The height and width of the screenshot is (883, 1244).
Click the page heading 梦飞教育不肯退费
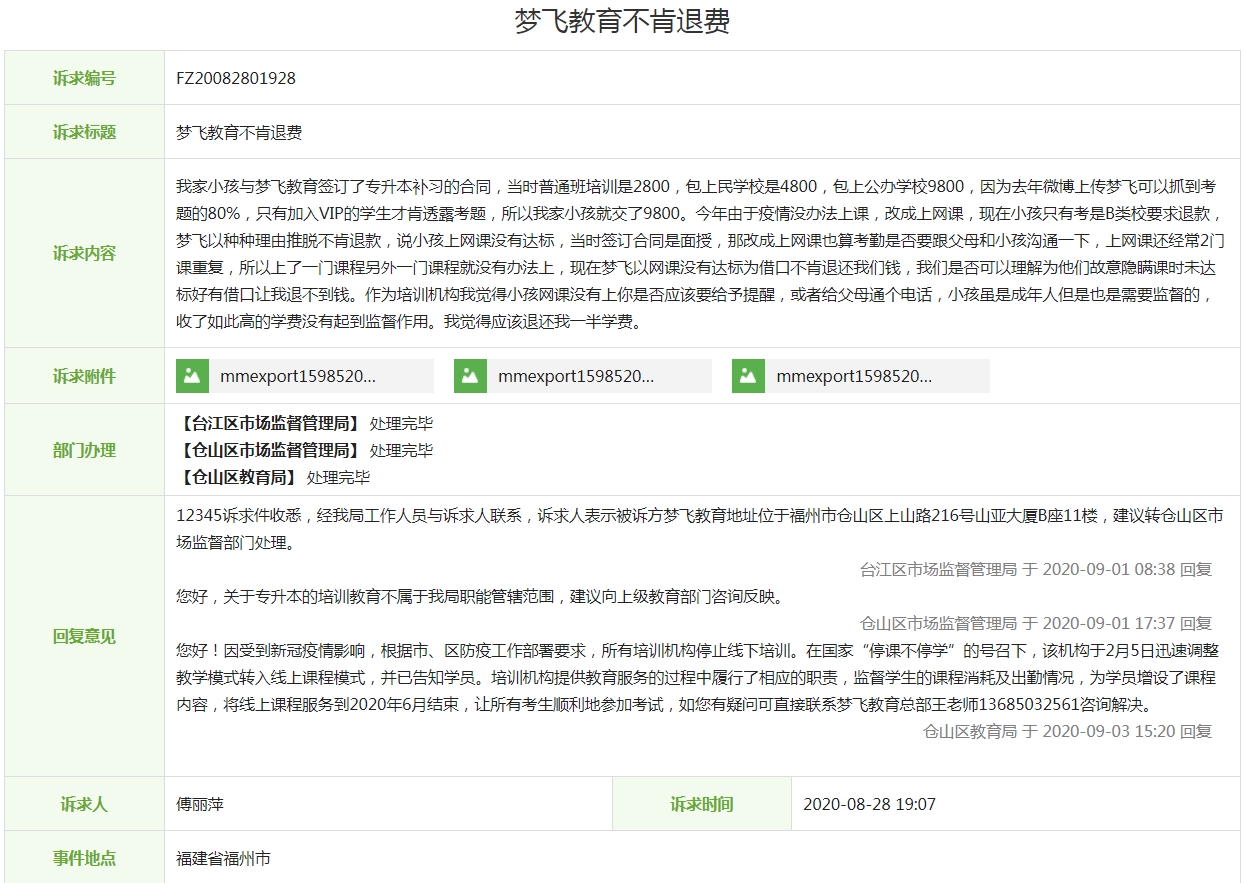[622, 22]
